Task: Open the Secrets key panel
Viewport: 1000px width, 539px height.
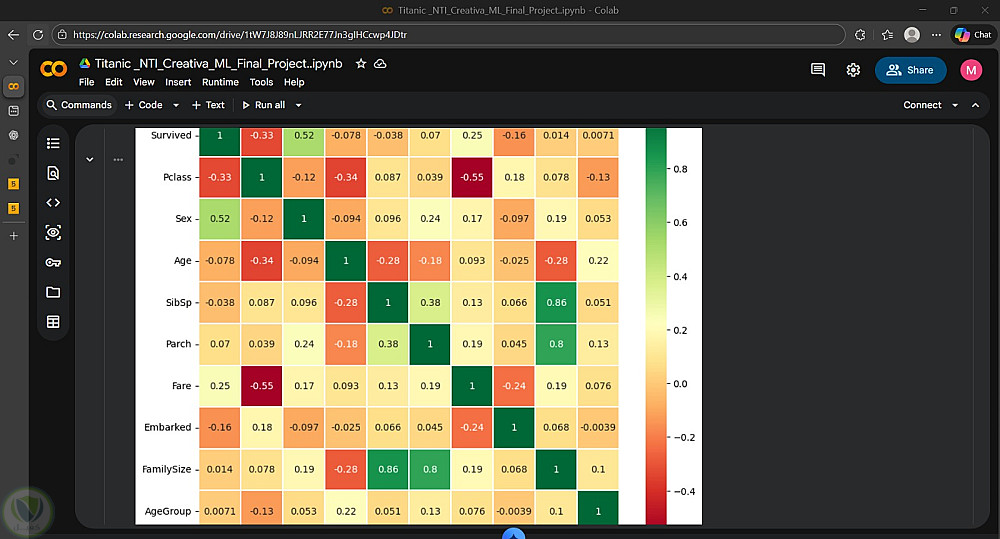Action: coord(53,262)
